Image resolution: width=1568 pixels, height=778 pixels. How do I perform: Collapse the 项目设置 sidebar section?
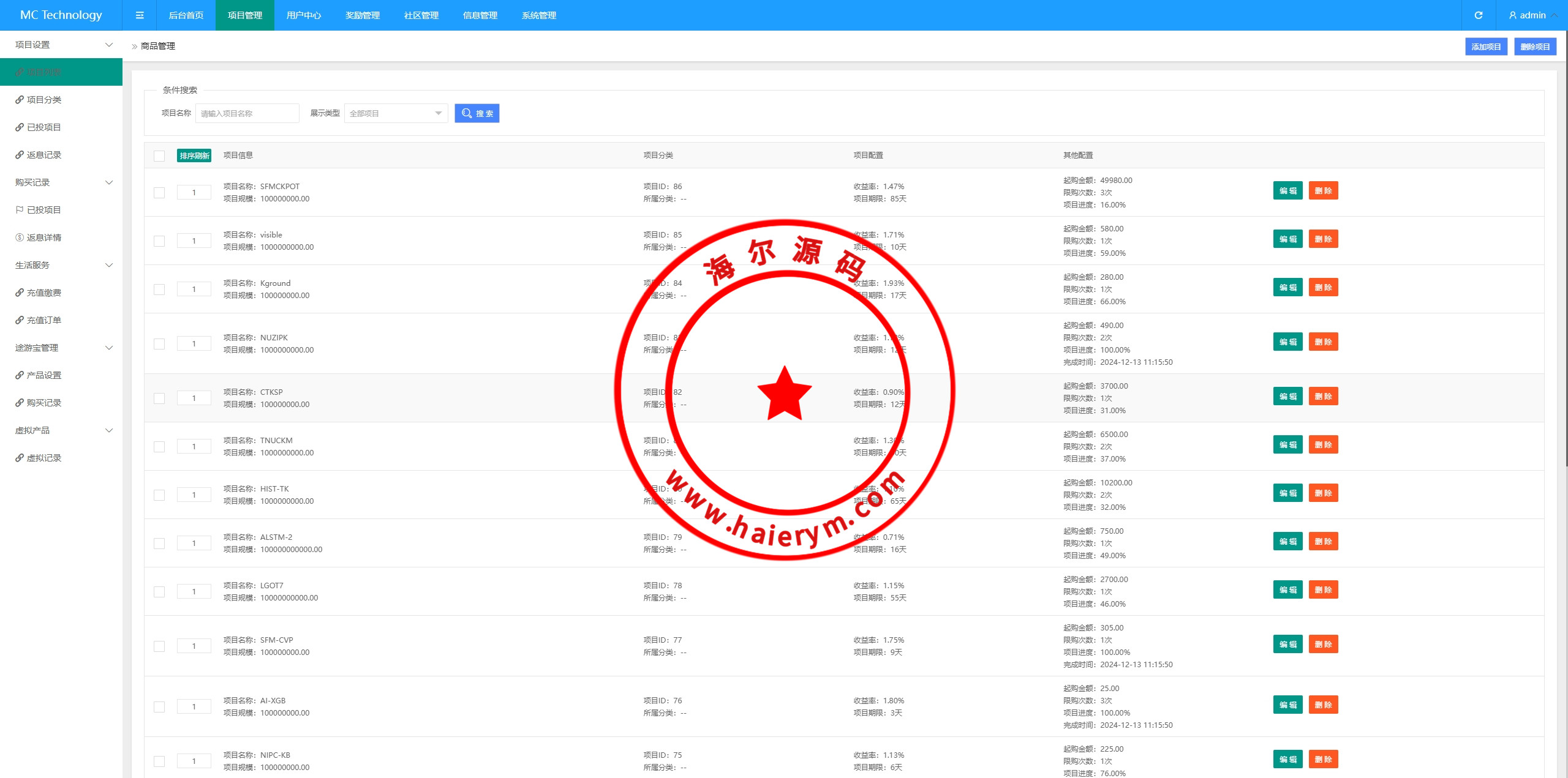point(109,45)
